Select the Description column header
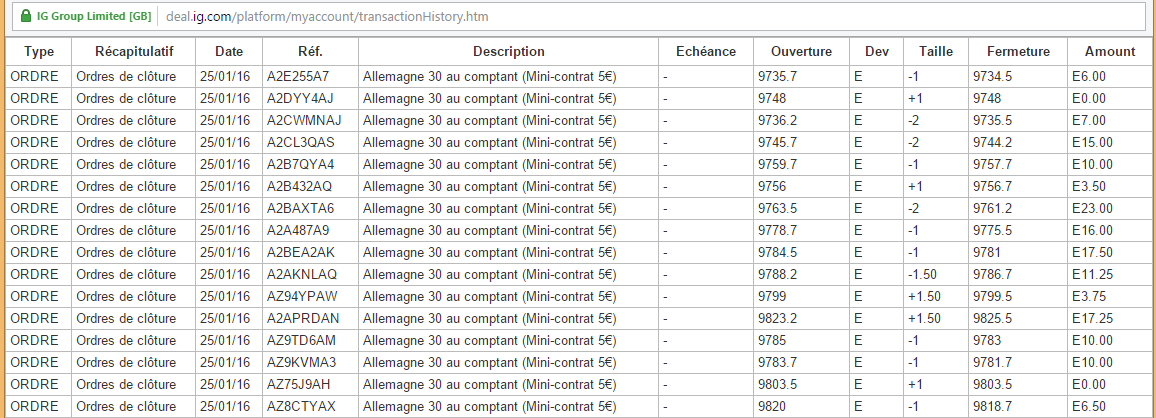Viewport: 1156px width, 418px height. tap(508, 52)
